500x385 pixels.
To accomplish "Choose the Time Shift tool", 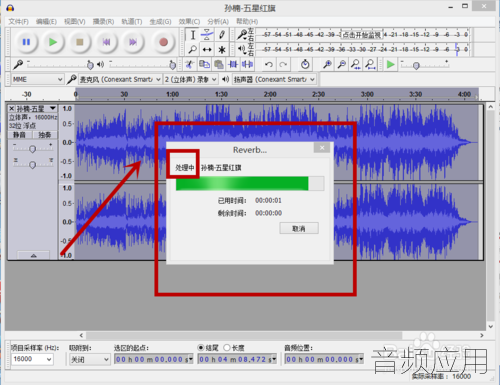I will click(207, 50).
